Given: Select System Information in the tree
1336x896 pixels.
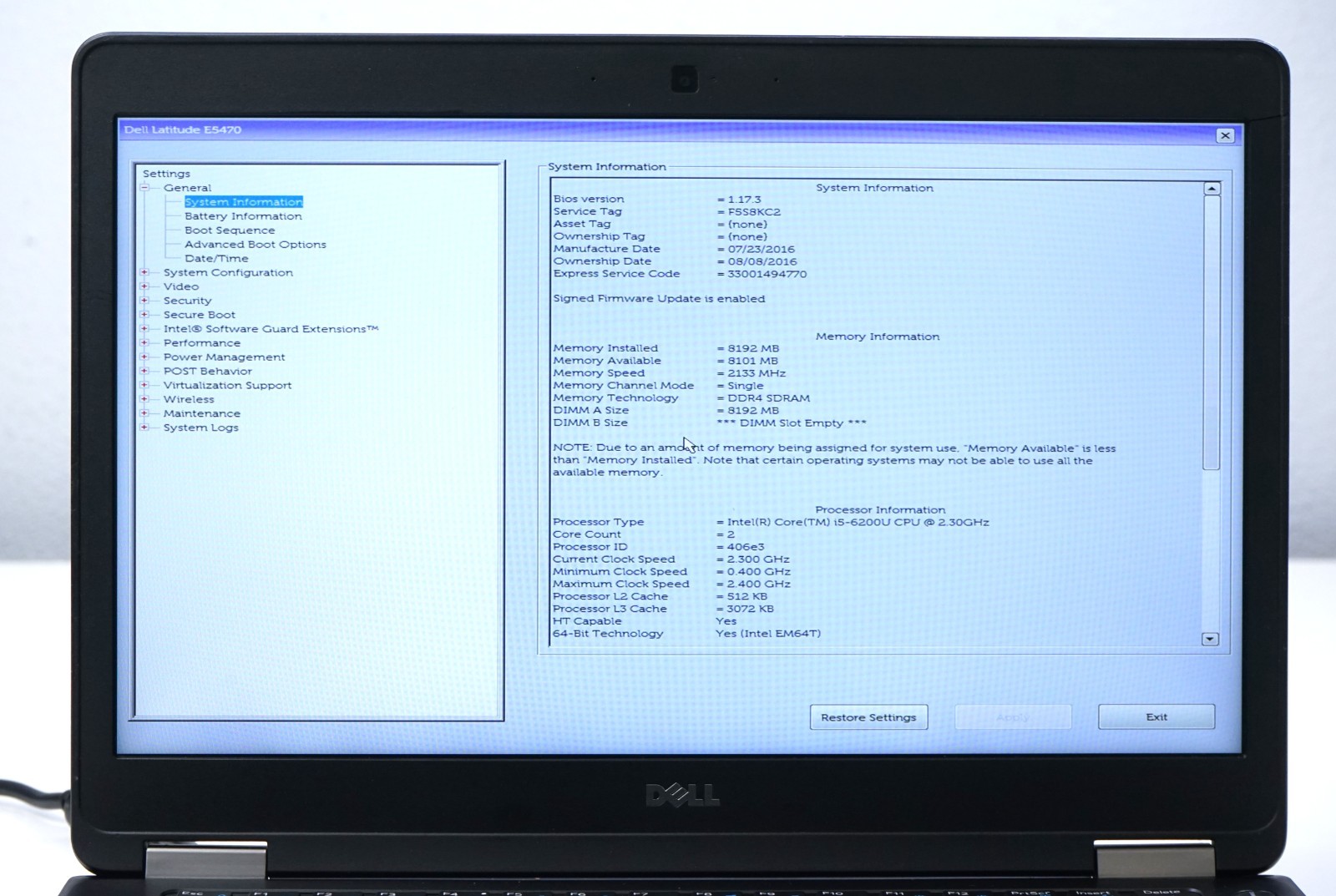Looking at the screenshot, I should (243, 202).
